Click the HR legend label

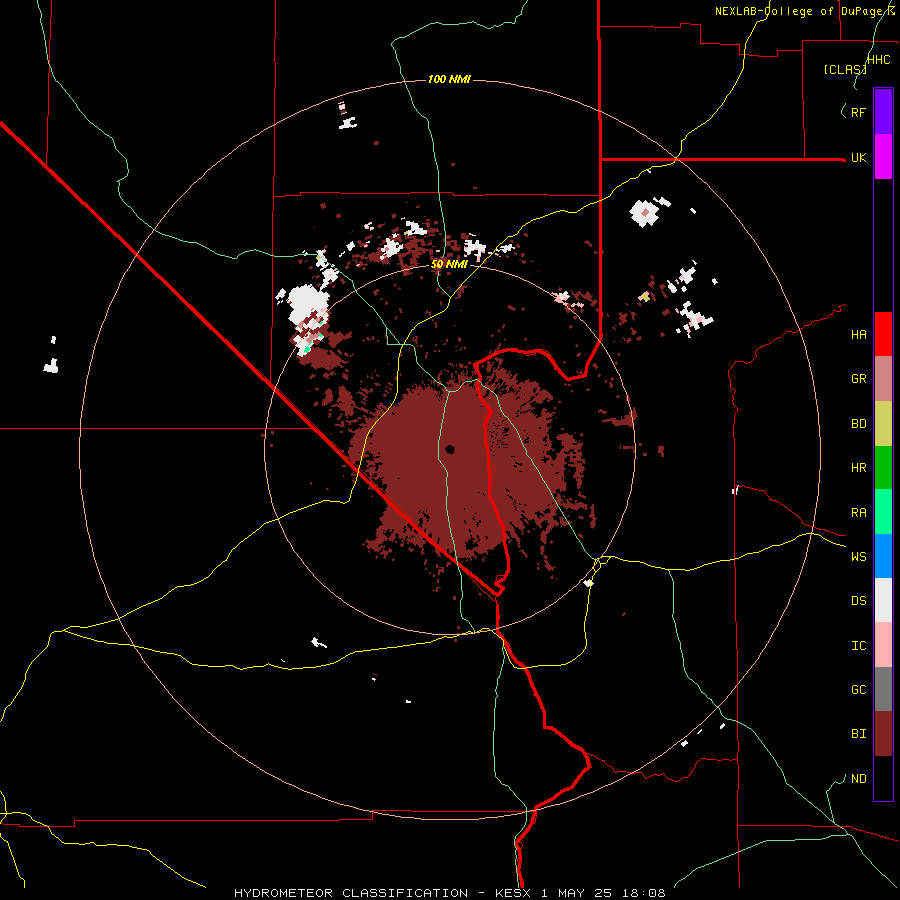point(858,468)
